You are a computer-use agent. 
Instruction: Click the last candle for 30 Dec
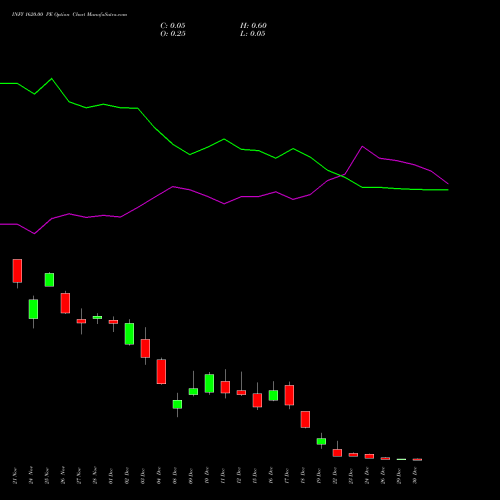[x=417, y=460]
